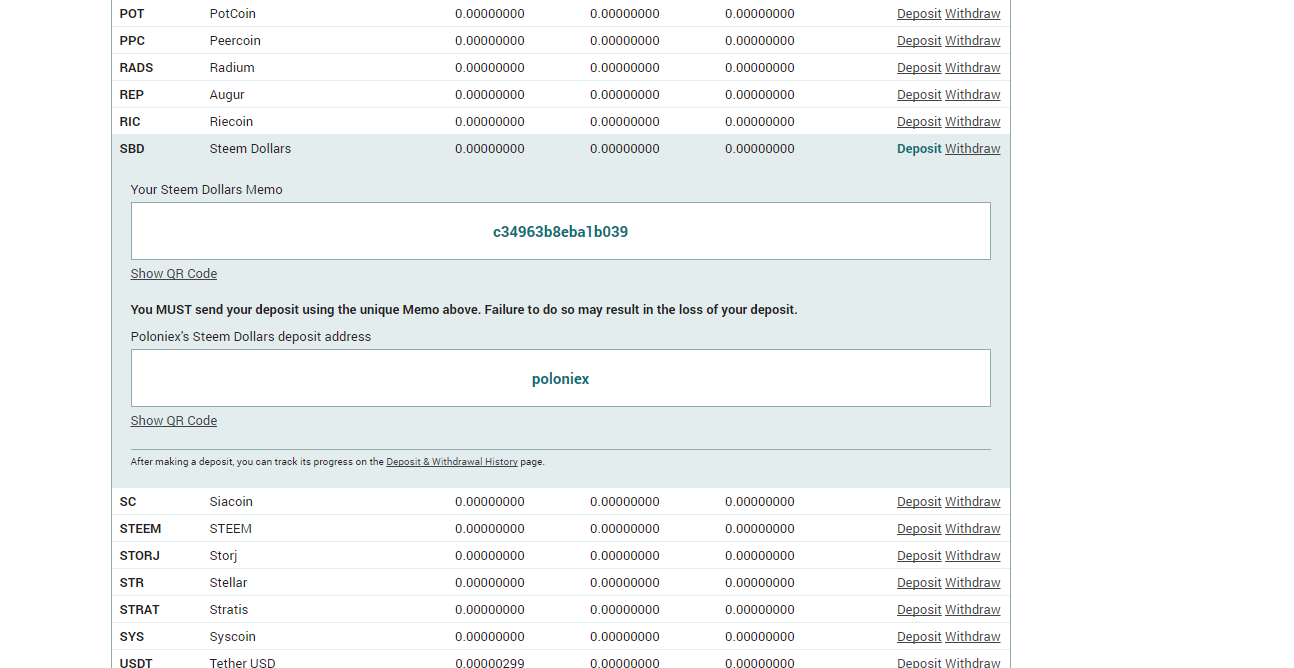Select the poloniex deposit address box
The image size is (1294, 668).
[x=560, y=378]
